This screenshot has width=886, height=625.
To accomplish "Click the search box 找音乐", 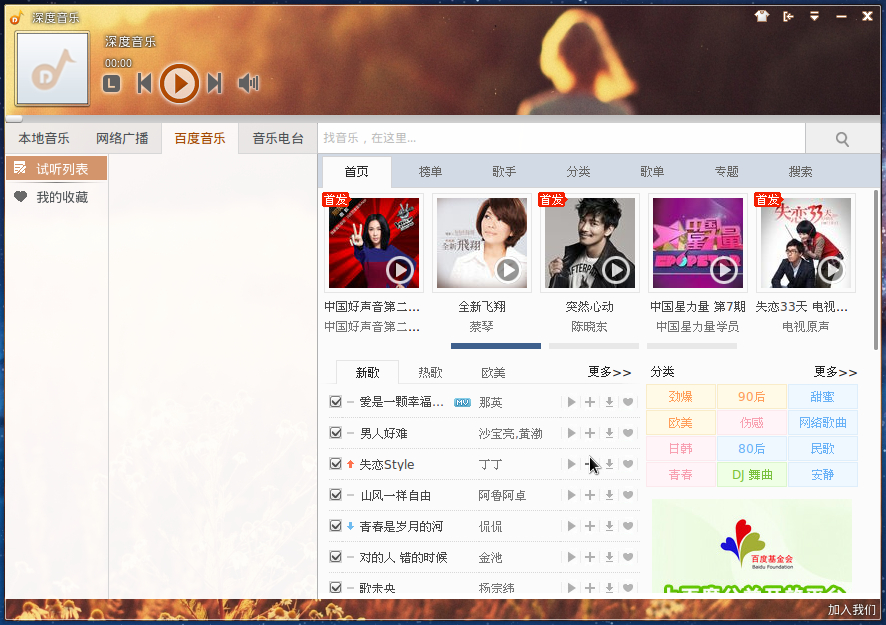I will pos(561,138).
